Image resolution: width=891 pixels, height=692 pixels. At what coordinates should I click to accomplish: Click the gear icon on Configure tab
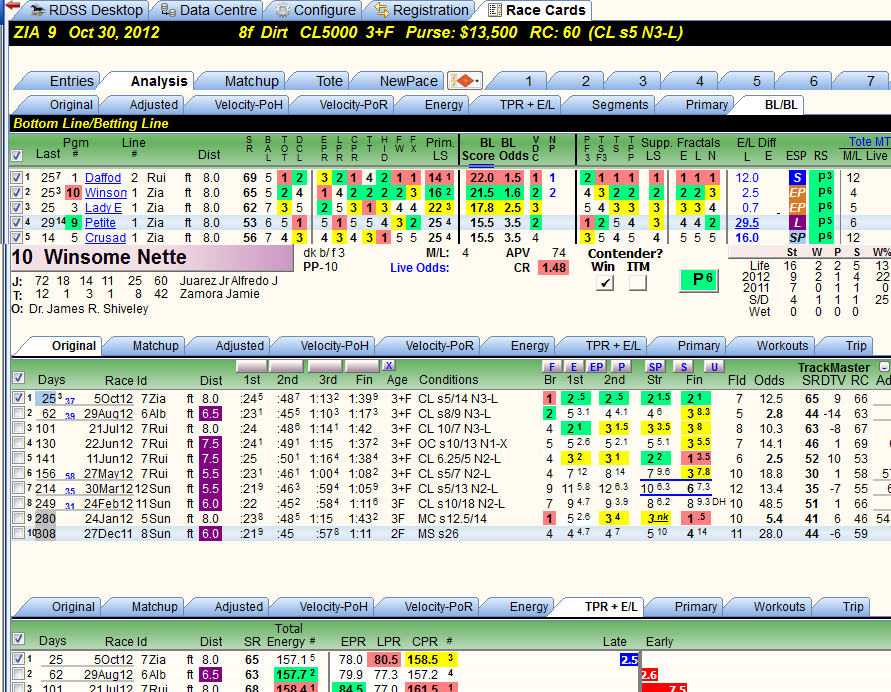tap(282, 10)
